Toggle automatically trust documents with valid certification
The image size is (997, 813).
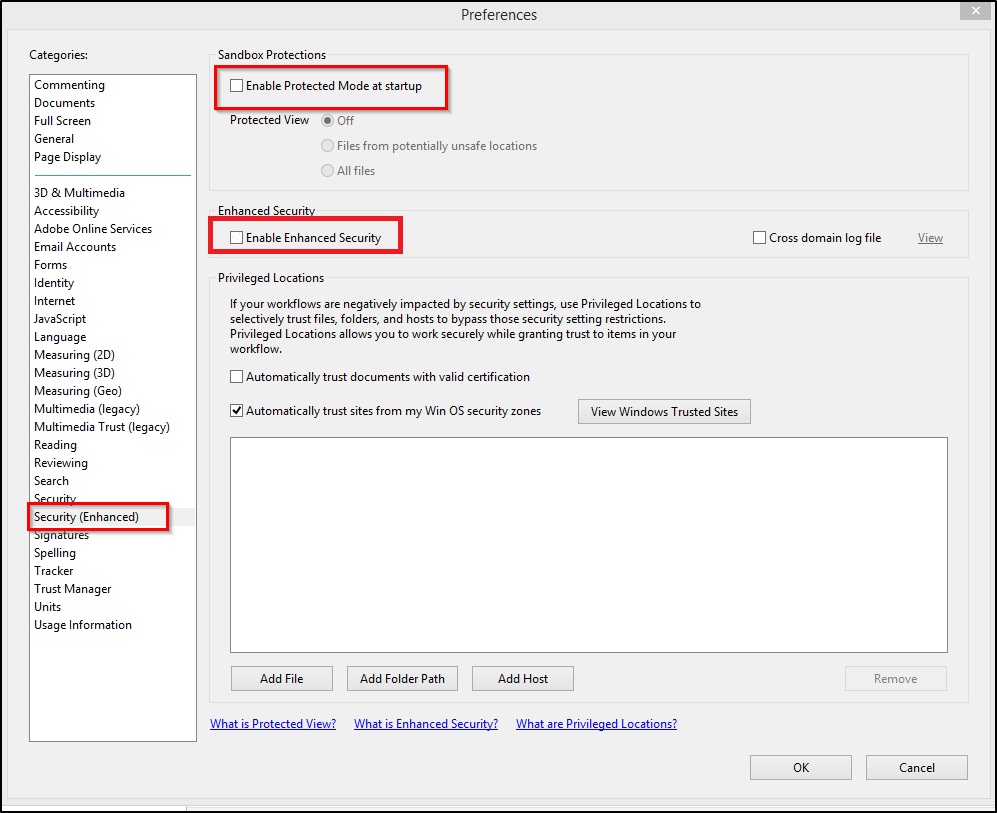point(237,377)
